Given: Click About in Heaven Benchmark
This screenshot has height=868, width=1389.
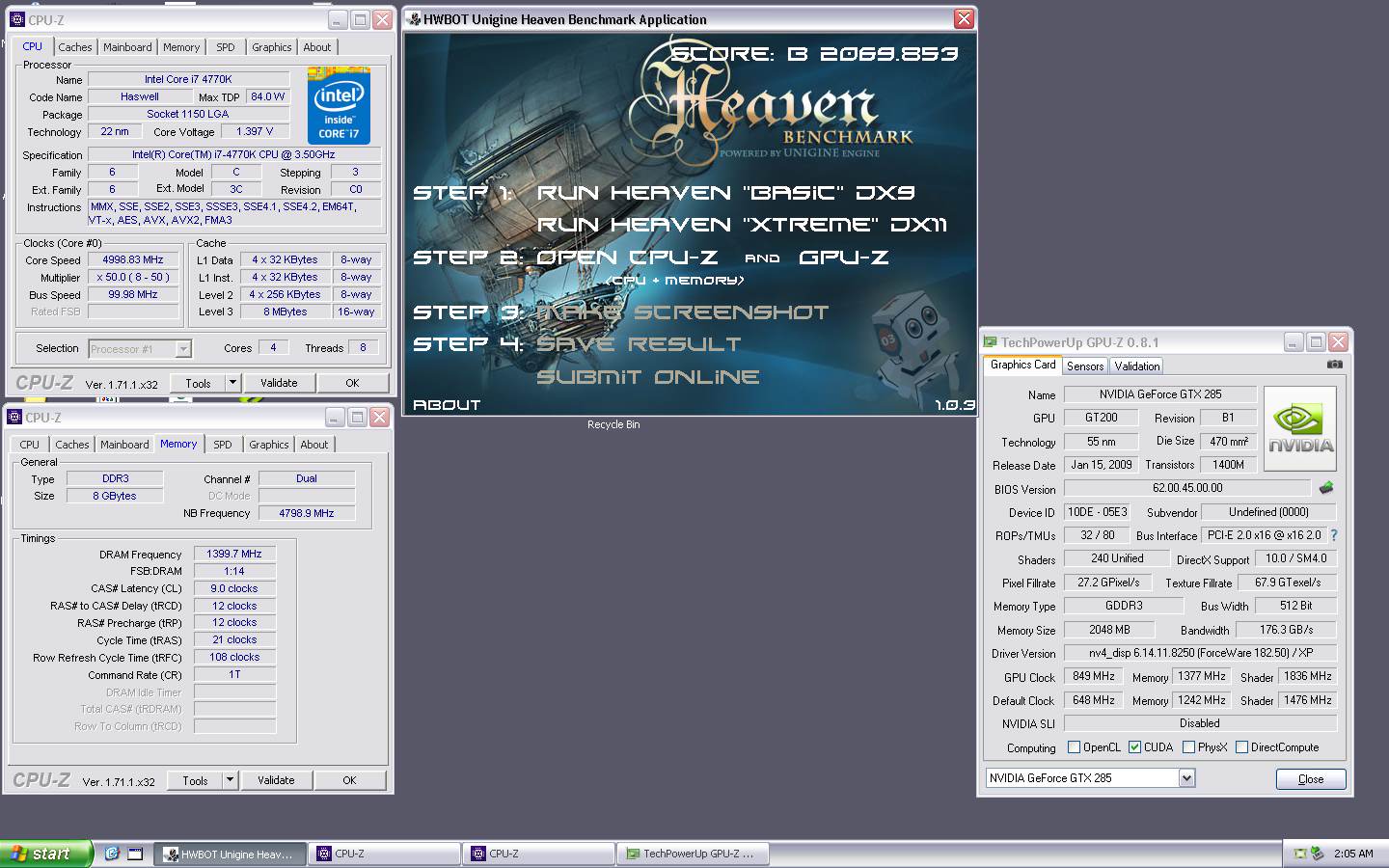Looking at the screenshot, I should point(447,405).
